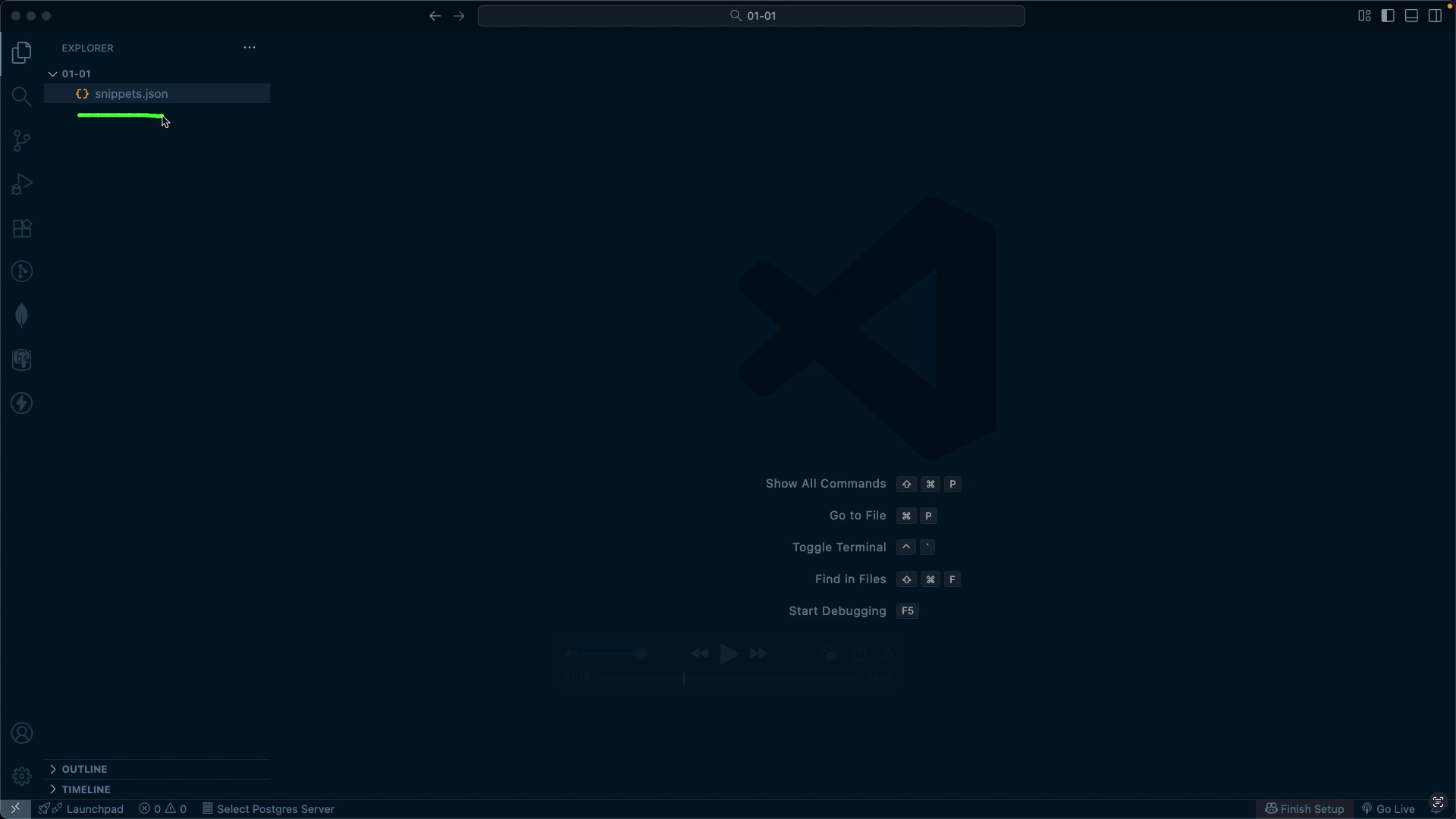Open Run and Debug view
The width and height of the screenshot is (1456, 819).
(x=22, y=184)
